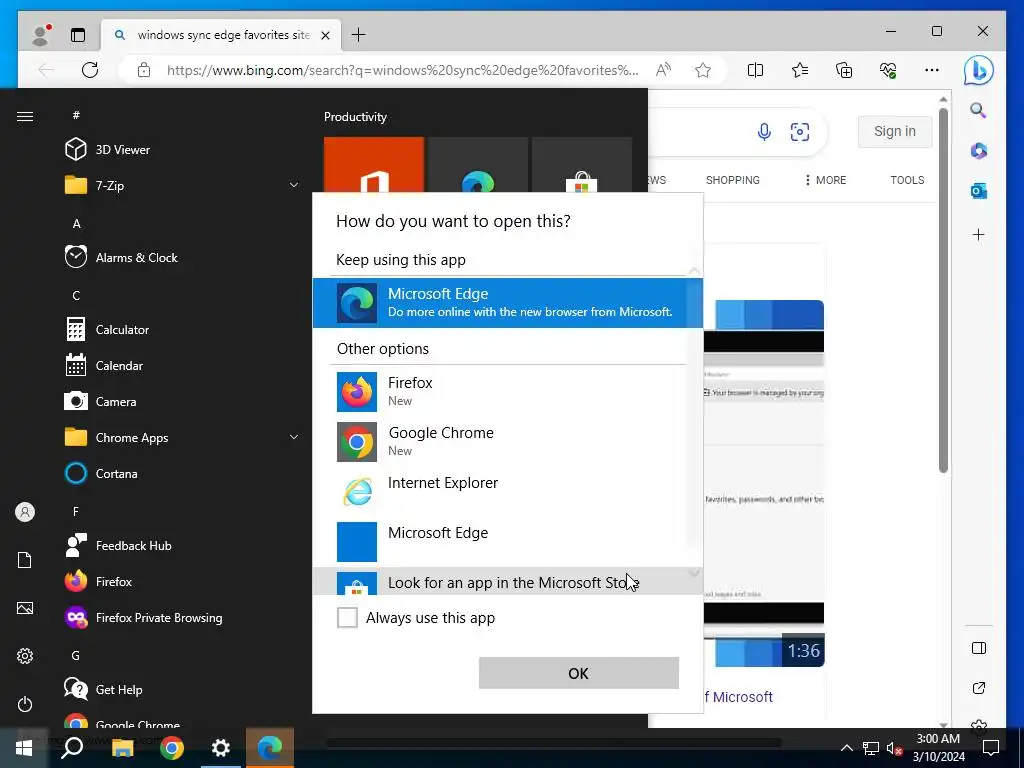Open the SHOPPING tab on Bing
The image size is (1024, 768).
point(732,180)
